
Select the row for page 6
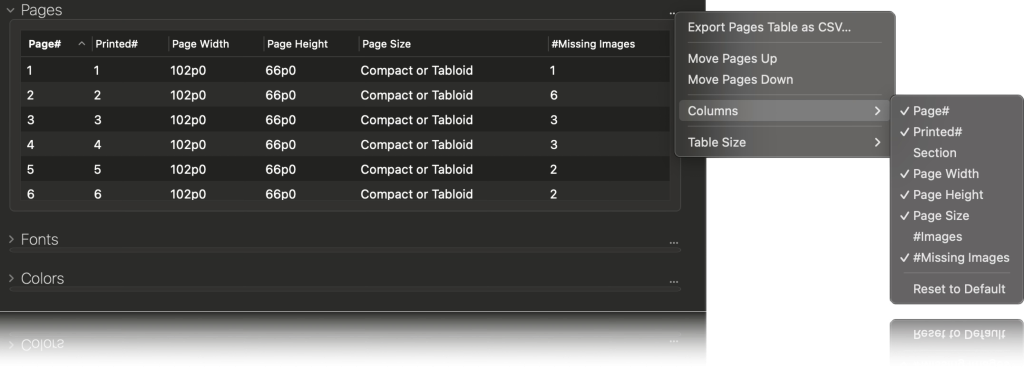(x=345, y=191)
